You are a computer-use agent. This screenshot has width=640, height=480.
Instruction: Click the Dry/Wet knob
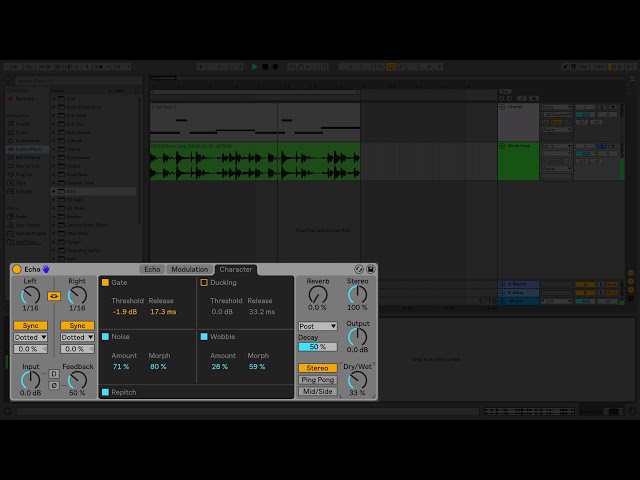coord(357,380)
